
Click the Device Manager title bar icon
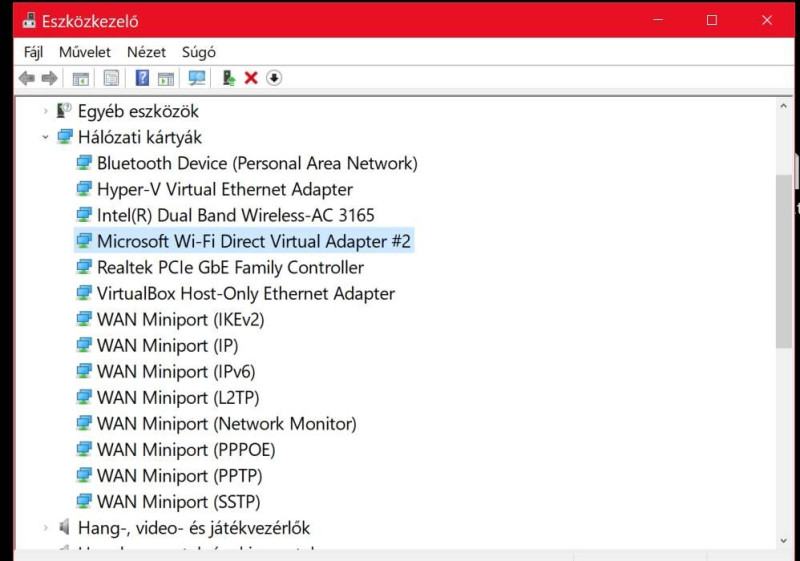(x=29, y=20)
